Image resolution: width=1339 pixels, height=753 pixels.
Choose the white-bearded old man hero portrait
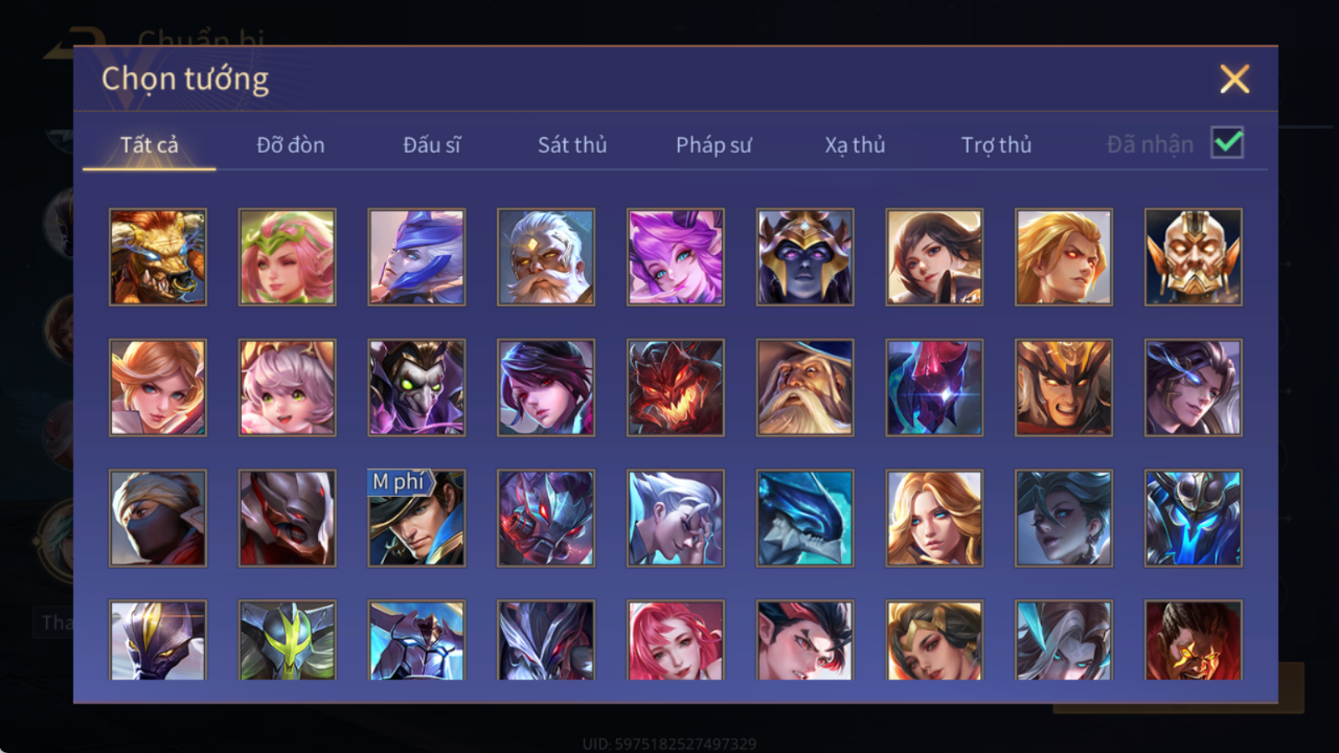point(546,257)
